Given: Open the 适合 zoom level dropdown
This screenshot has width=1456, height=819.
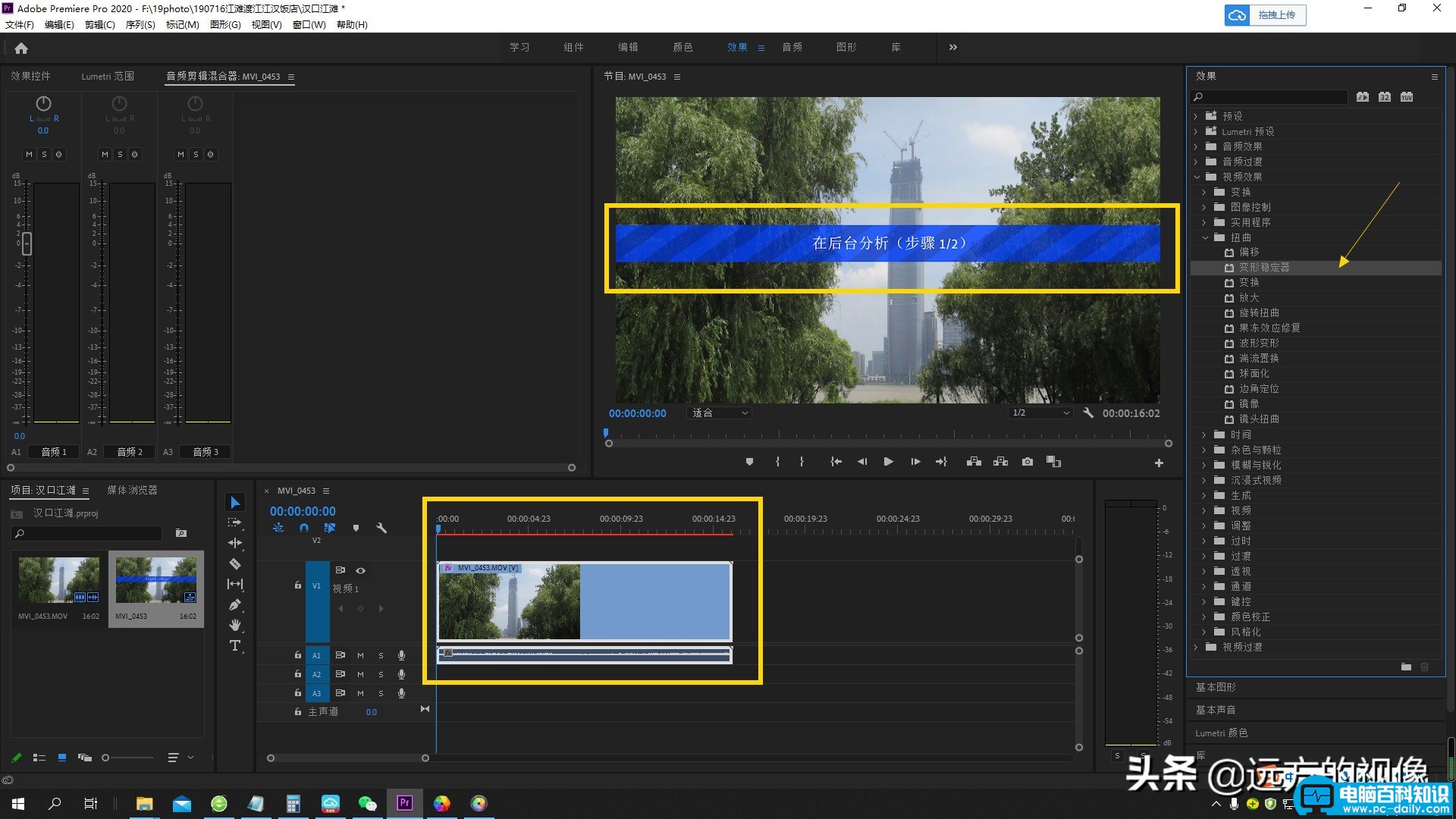Looking at the screenshot, I should pyautogui.click(x=719, y=413).
